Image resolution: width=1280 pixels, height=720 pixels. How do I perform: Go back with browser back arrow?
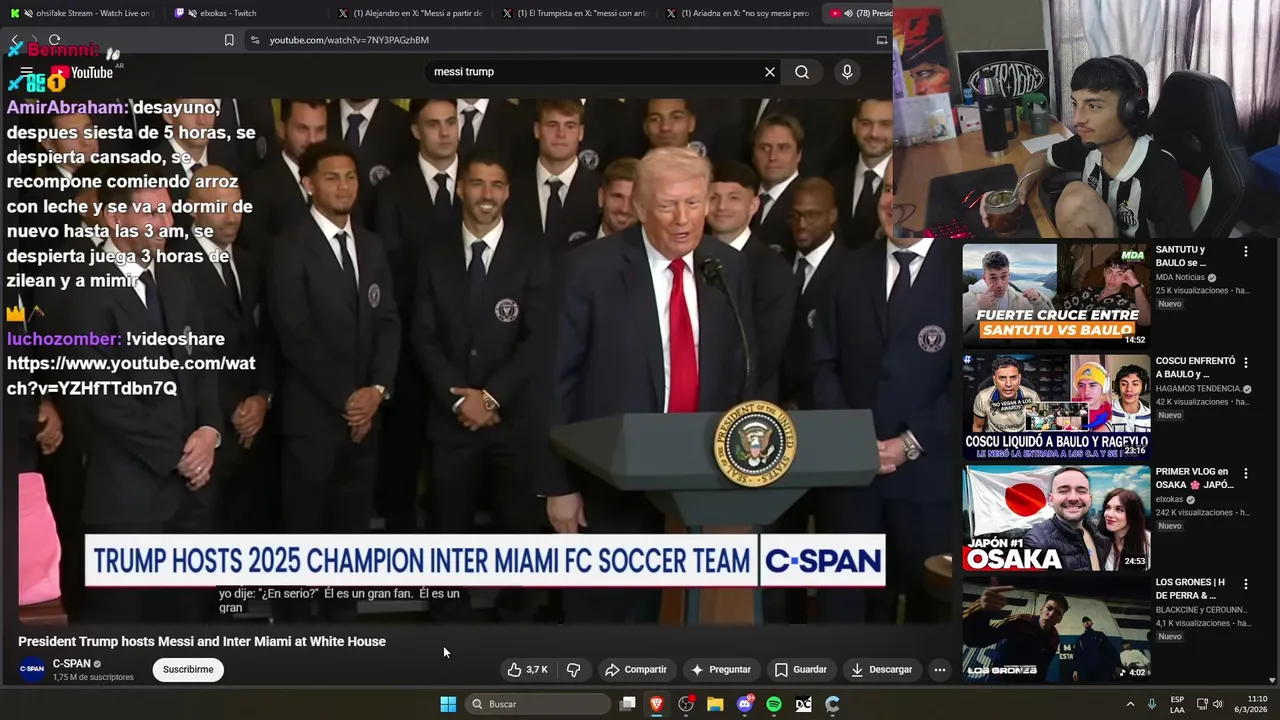tap(15, 40)
